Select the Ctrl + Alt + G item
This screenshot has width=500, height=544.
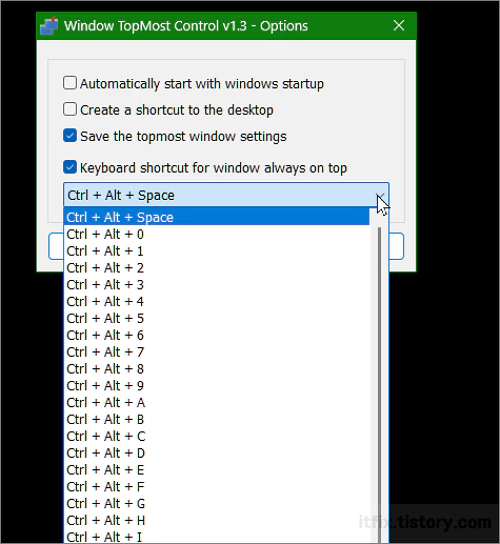(217, 503)
